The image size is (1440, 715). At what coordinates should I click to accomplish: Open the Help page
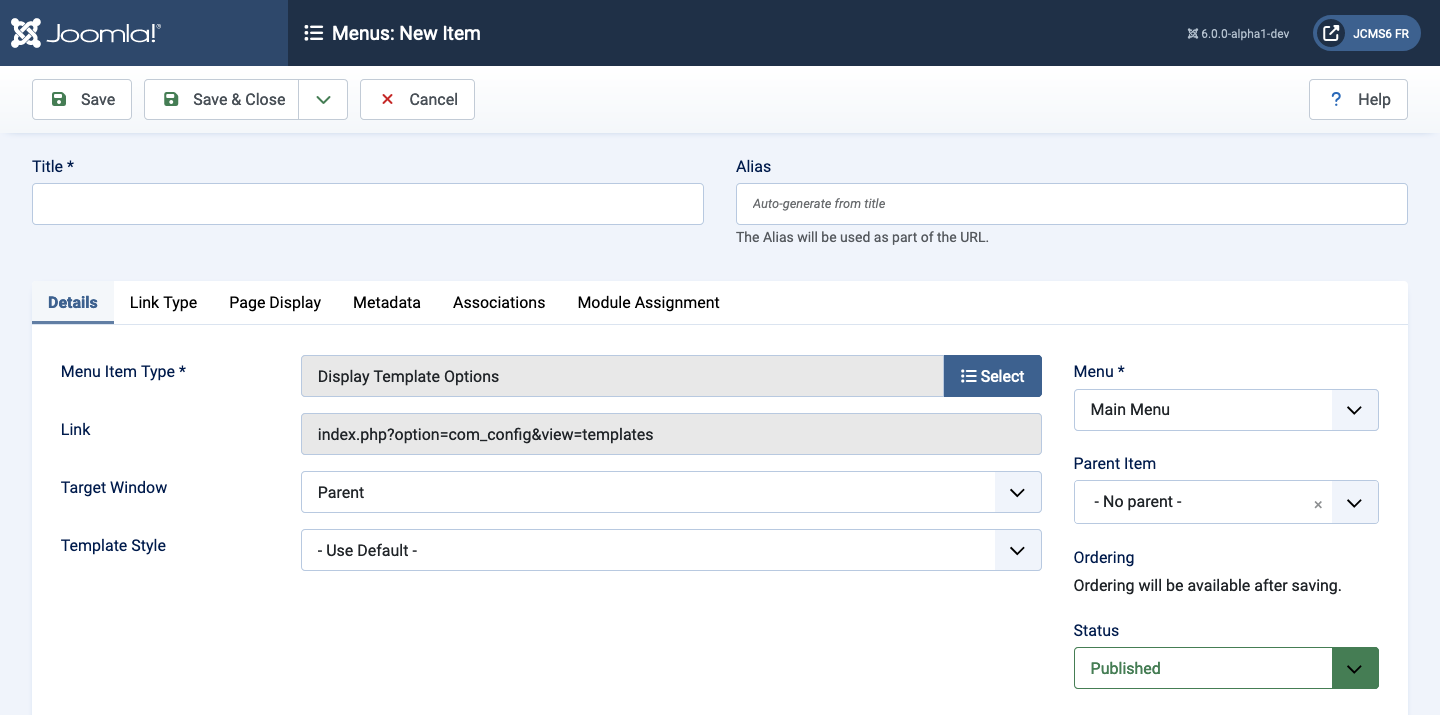click(x=1358, y=99)
